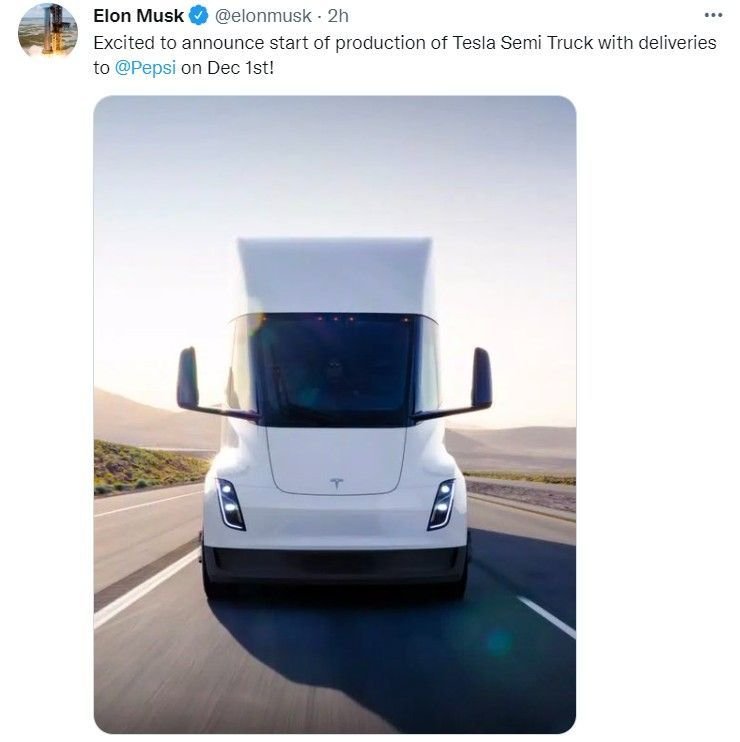Viewport: 740px width, 742px height.
Task: Click the words "Tesla Semi Truck" in tweet
Action: [523, 43]
